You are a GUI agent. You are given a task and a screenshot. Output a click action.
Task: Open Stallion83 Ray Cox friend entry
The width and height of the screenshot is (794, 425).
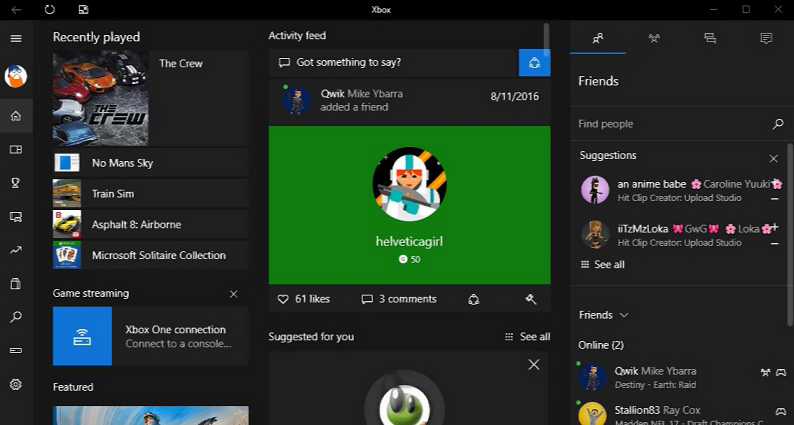(x=681, y=413)
